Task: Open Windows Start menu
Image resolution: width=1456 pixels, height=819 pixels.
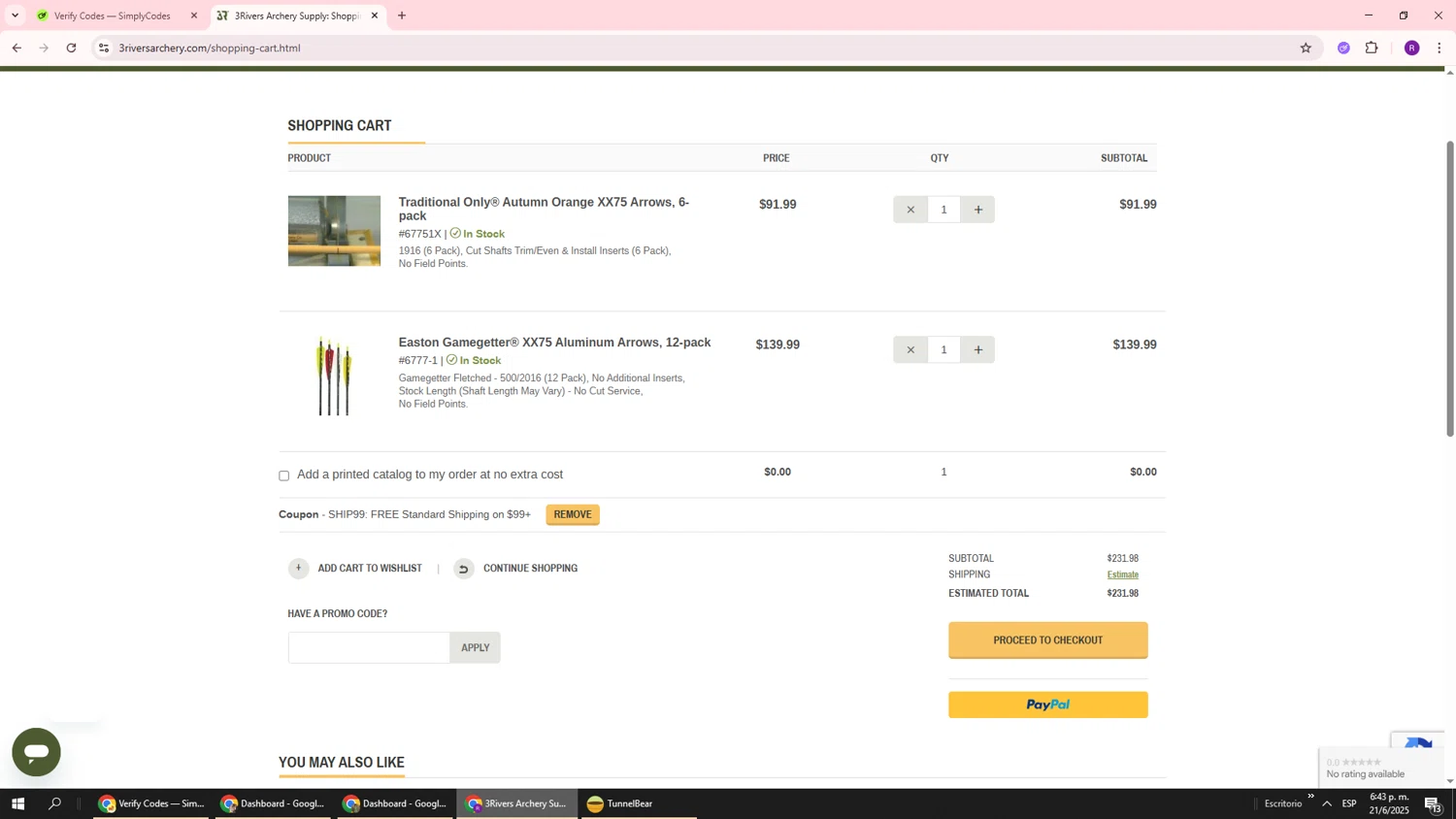Action: coord(17,803)
